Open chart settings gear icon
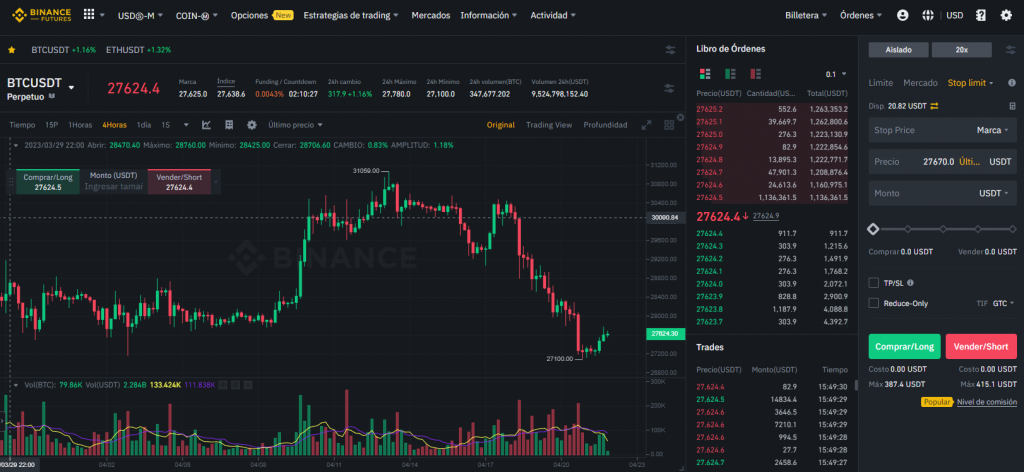The image size is (1024, 472). [251, 125]
